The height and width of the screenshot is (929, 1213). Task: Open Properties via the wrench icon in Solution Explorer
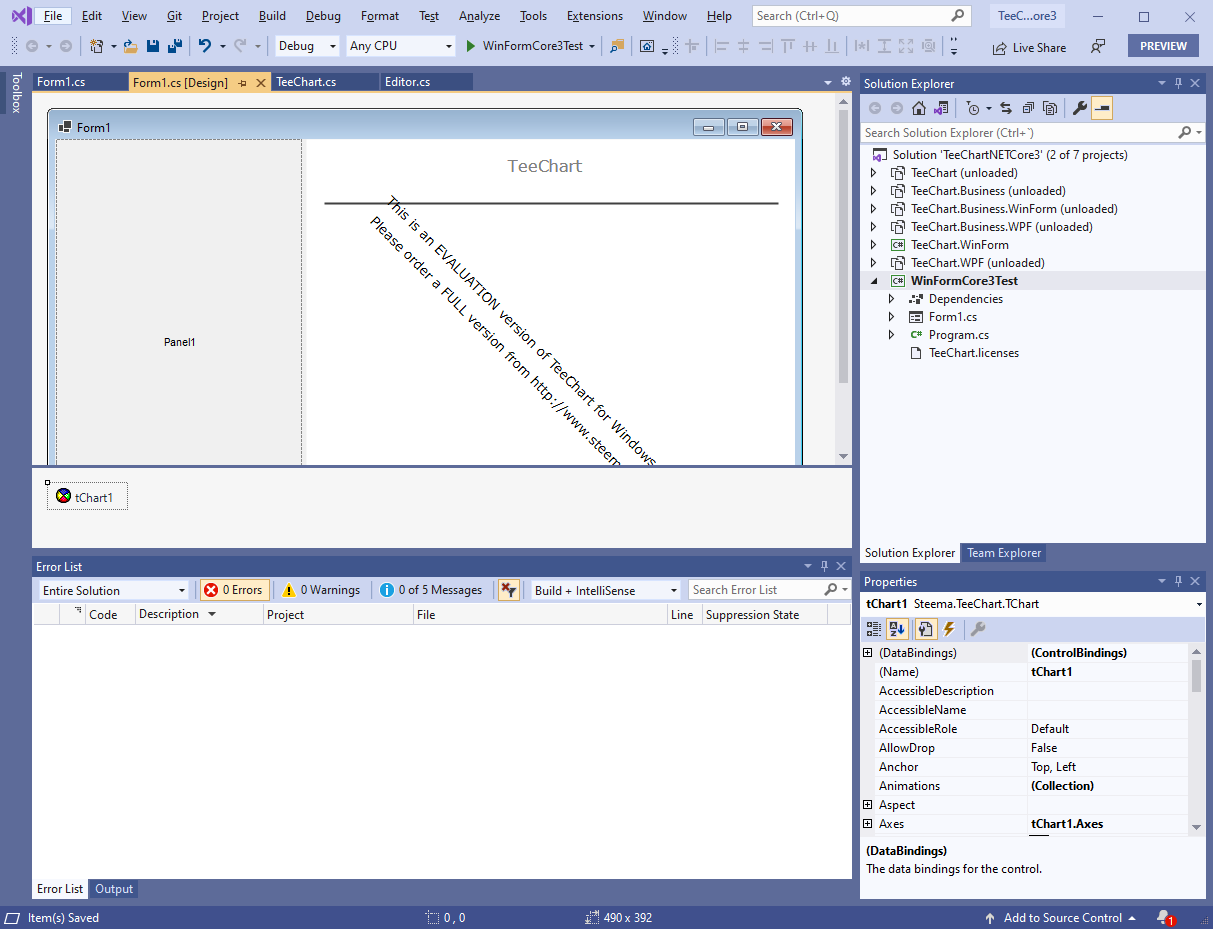(x=1080, y=108)
